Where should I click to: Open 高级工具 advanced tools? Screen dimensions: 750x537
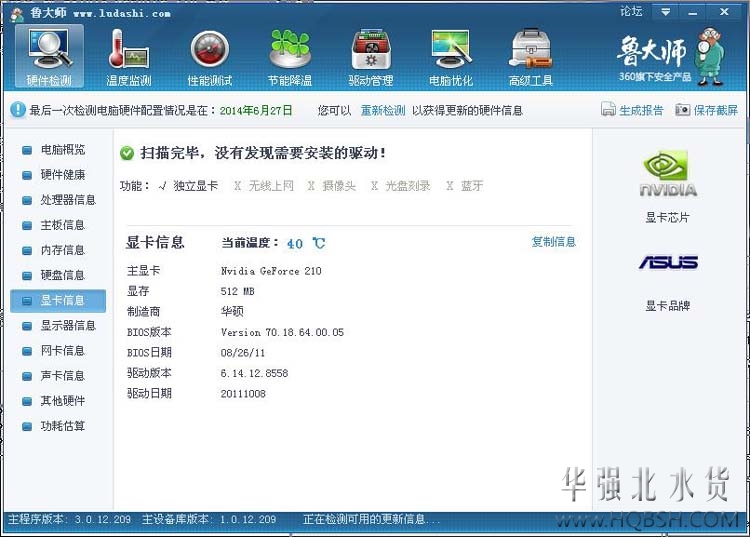[531, 56]
